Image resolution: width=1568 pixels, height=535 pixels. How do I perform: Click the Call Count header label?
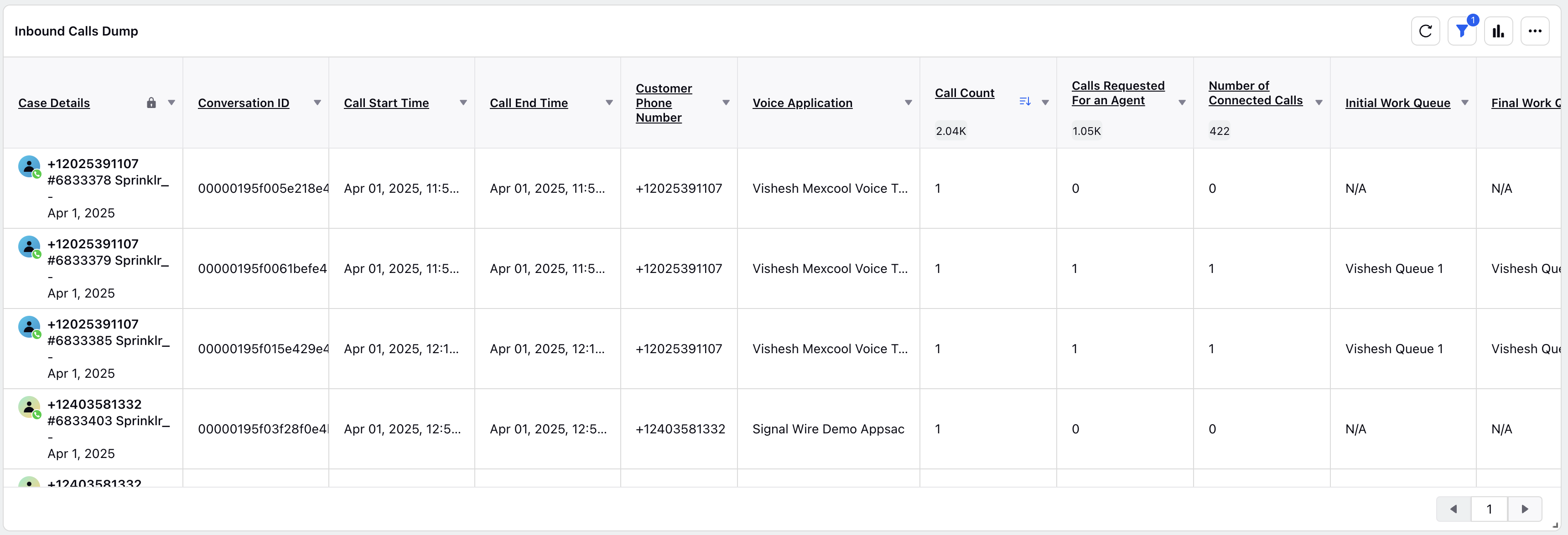click(965, 93)
